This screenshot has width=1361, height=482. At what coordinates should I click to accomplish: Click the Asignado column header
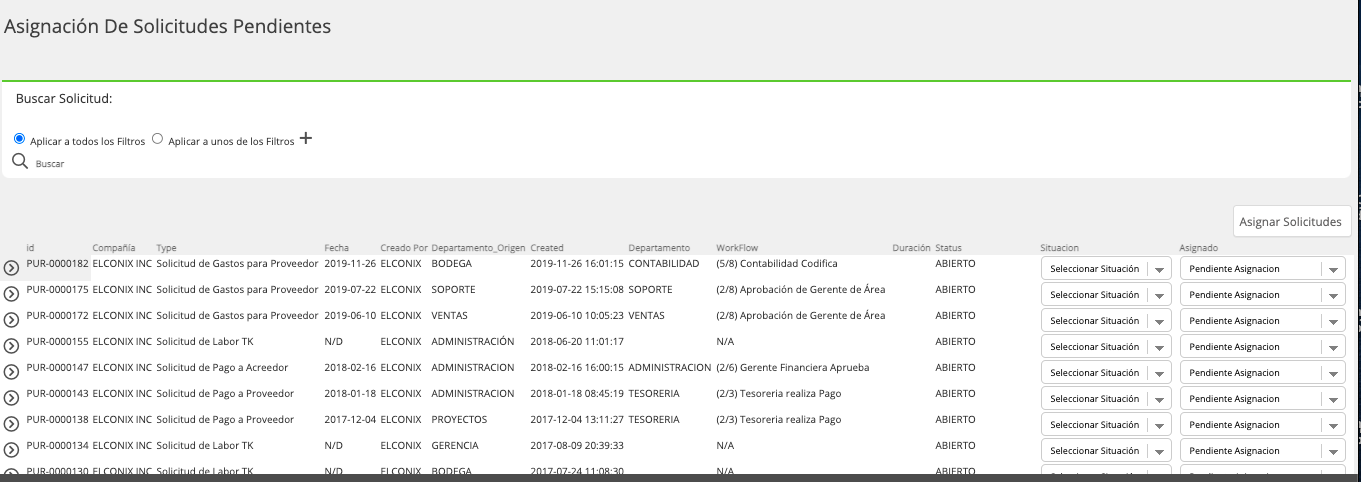pyautogui.click(x=1198, y=247)
